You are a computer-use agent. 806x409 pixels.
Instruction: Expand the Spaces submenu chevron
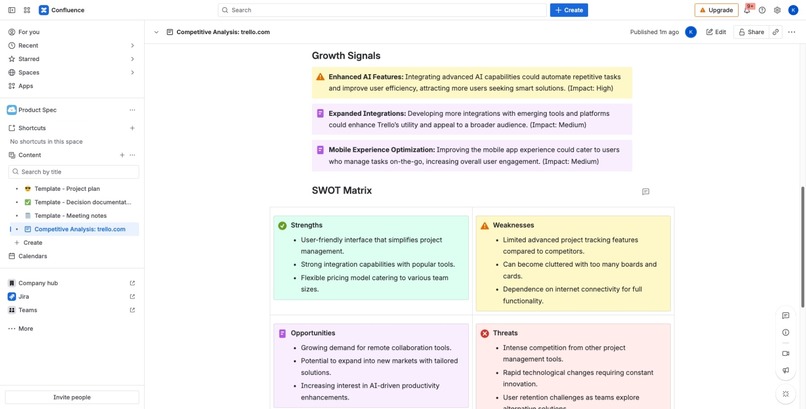click(132, 72)
